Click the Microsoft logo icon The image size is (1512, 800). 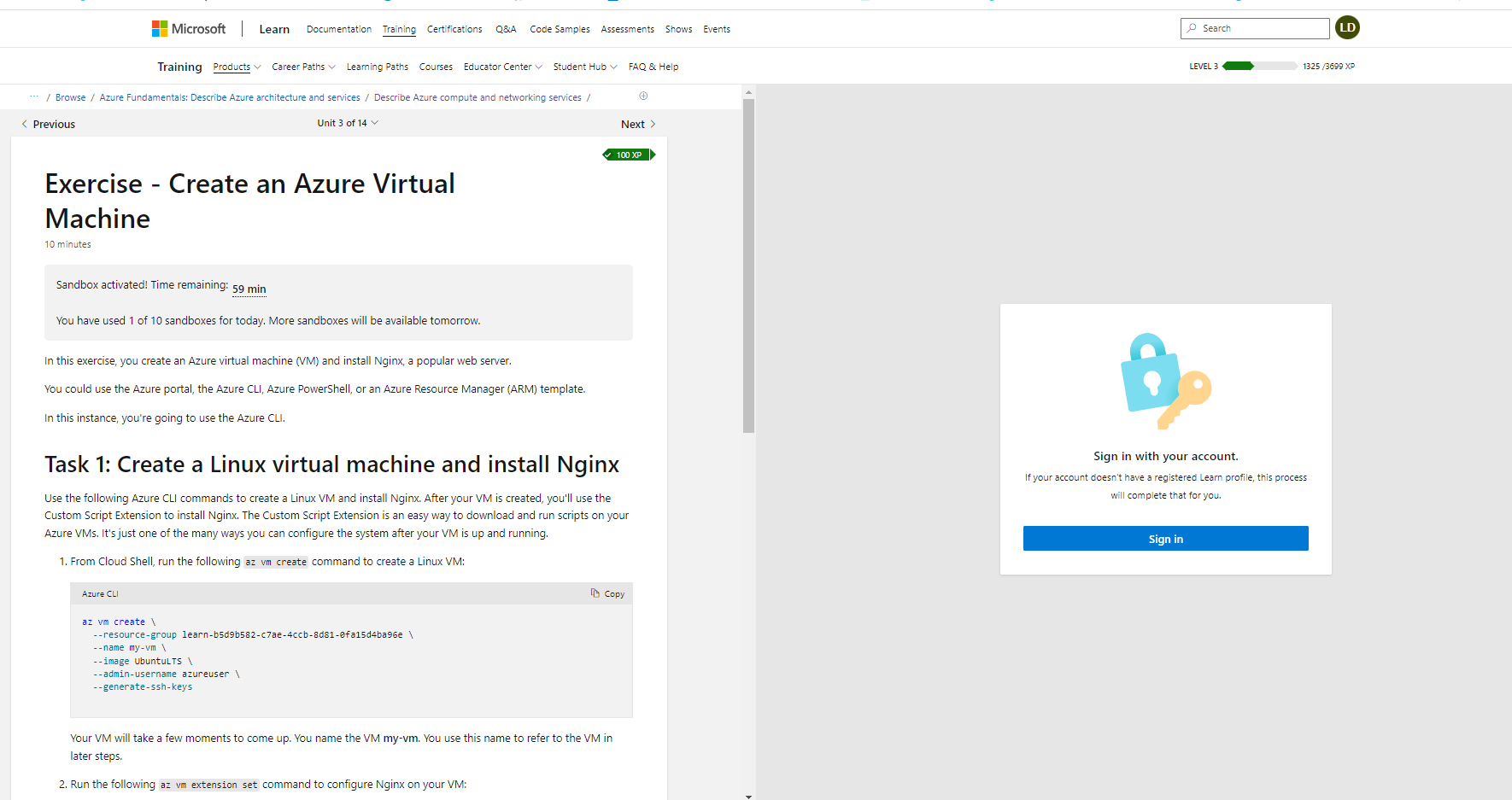pyautogui.click(x=160, y=28)
